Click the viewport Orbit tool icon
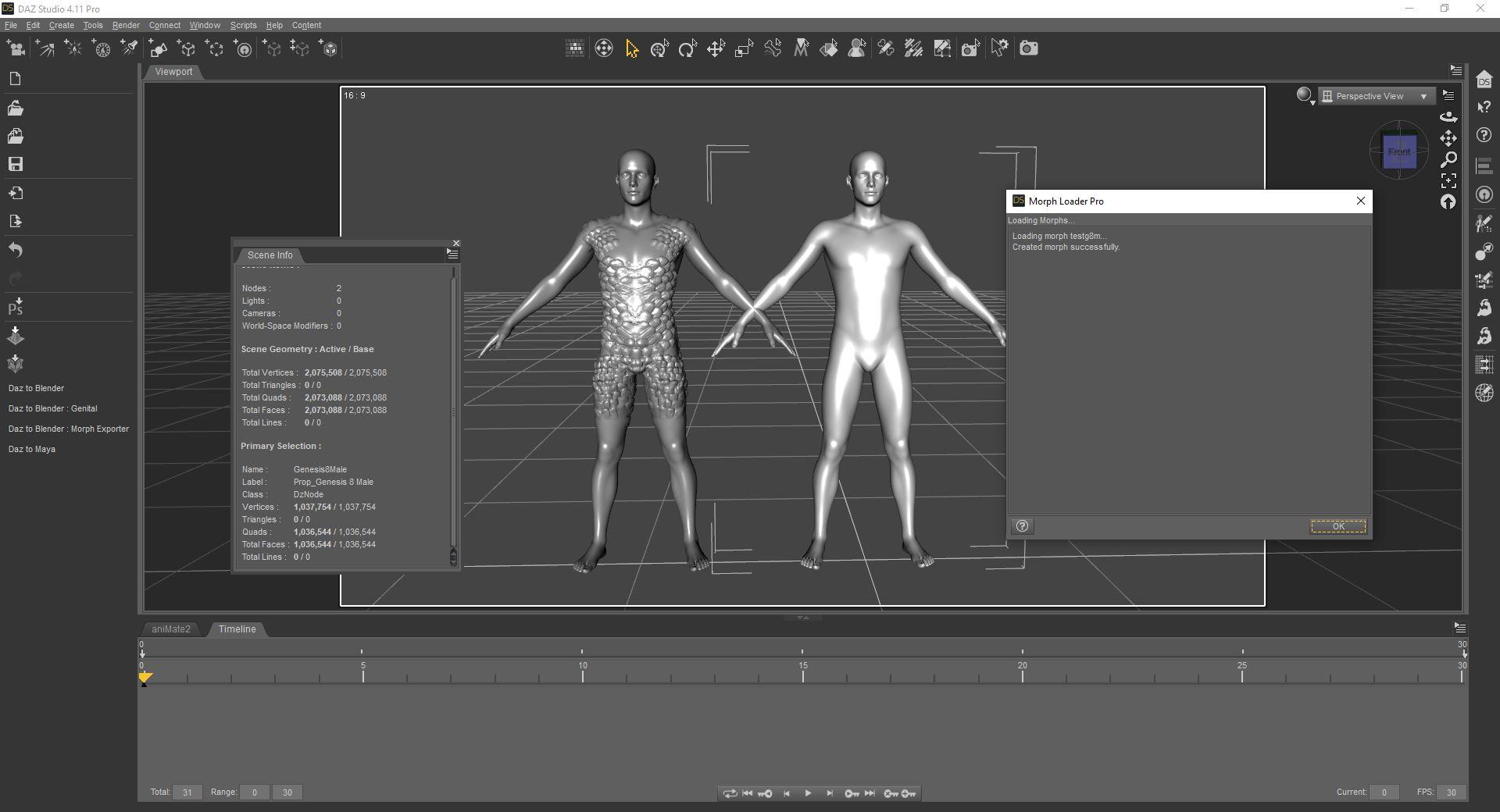 click(1448, 116)
